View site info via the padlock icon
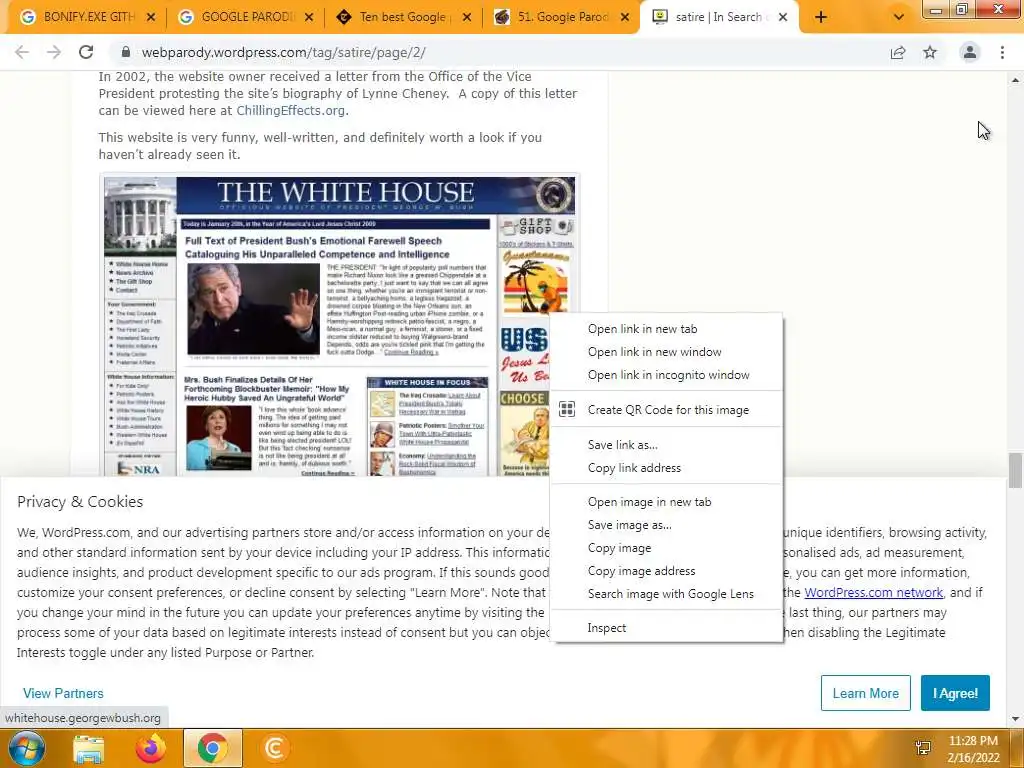Viewport: 1024px width, 768px height. click(x=126, y=52)
